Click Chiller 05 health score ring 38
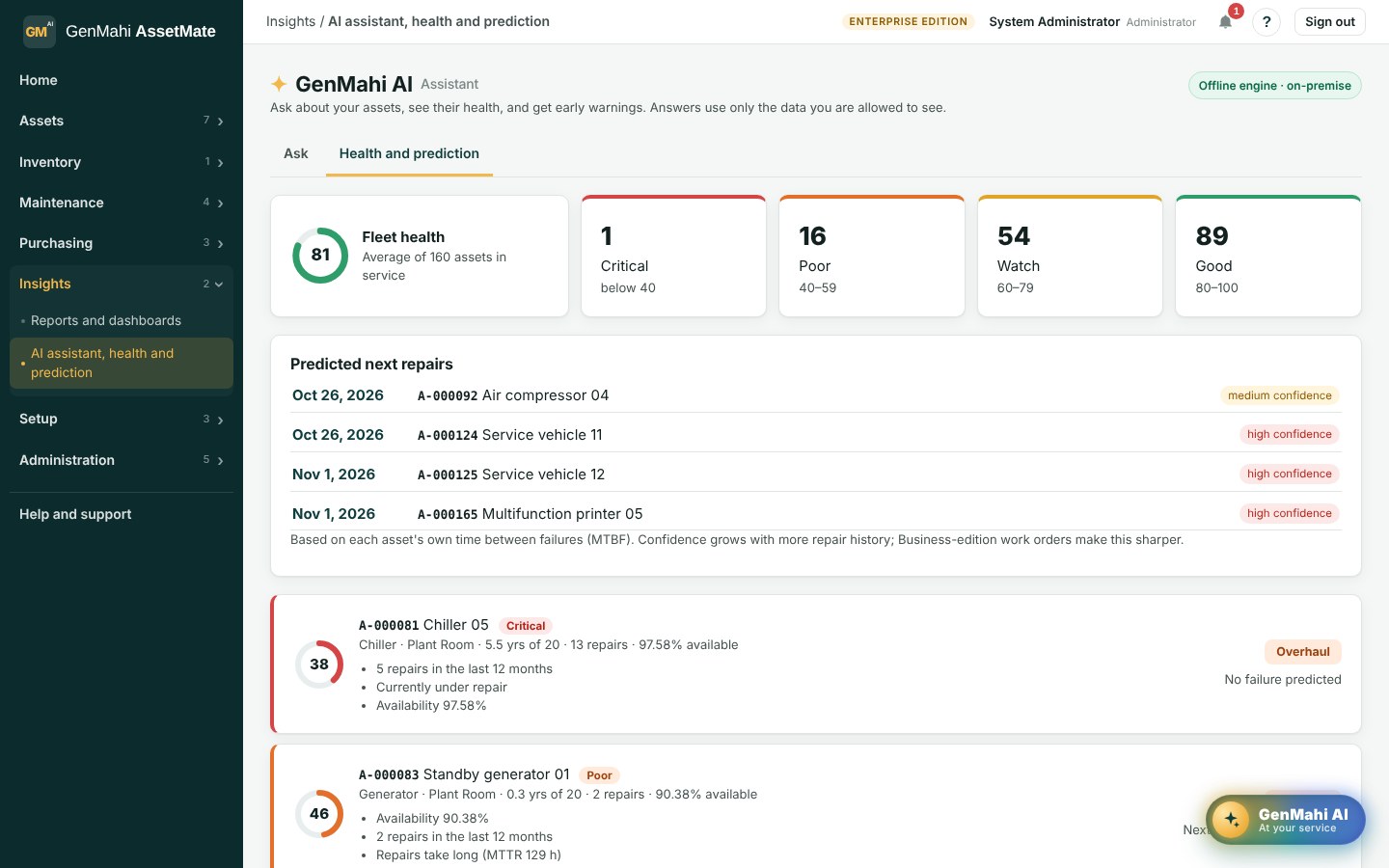 point(319,665)
